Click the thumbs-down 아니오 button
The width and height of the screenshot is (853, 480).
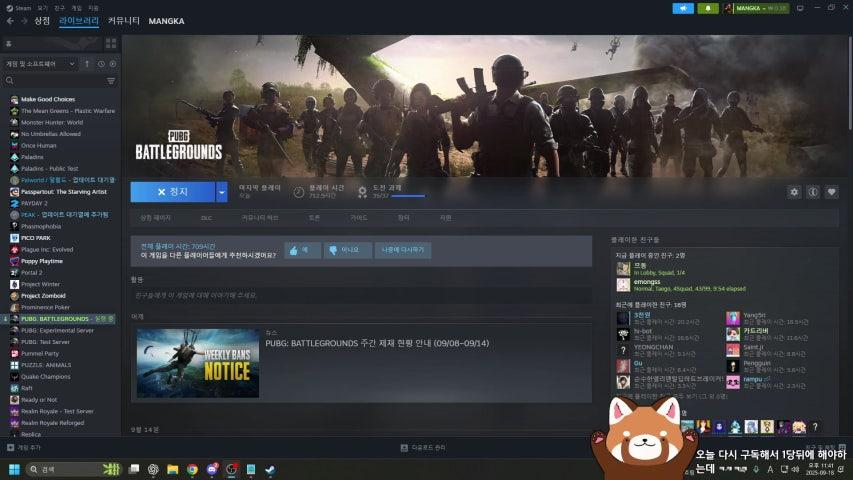[347, 250]
